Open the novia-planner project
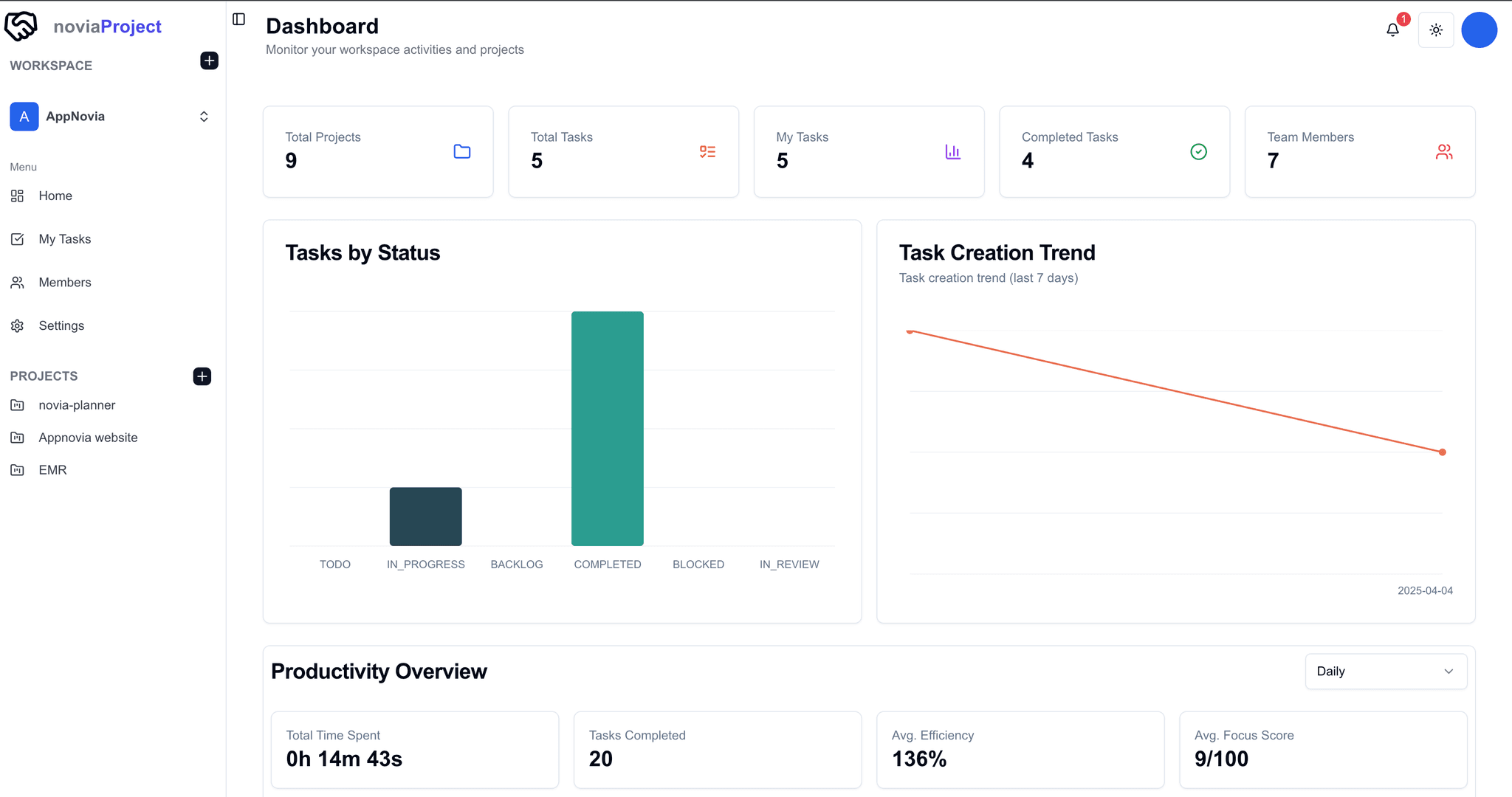This screenshot has height=797, width=1512. pyautogui.click(x=77, y=405)
